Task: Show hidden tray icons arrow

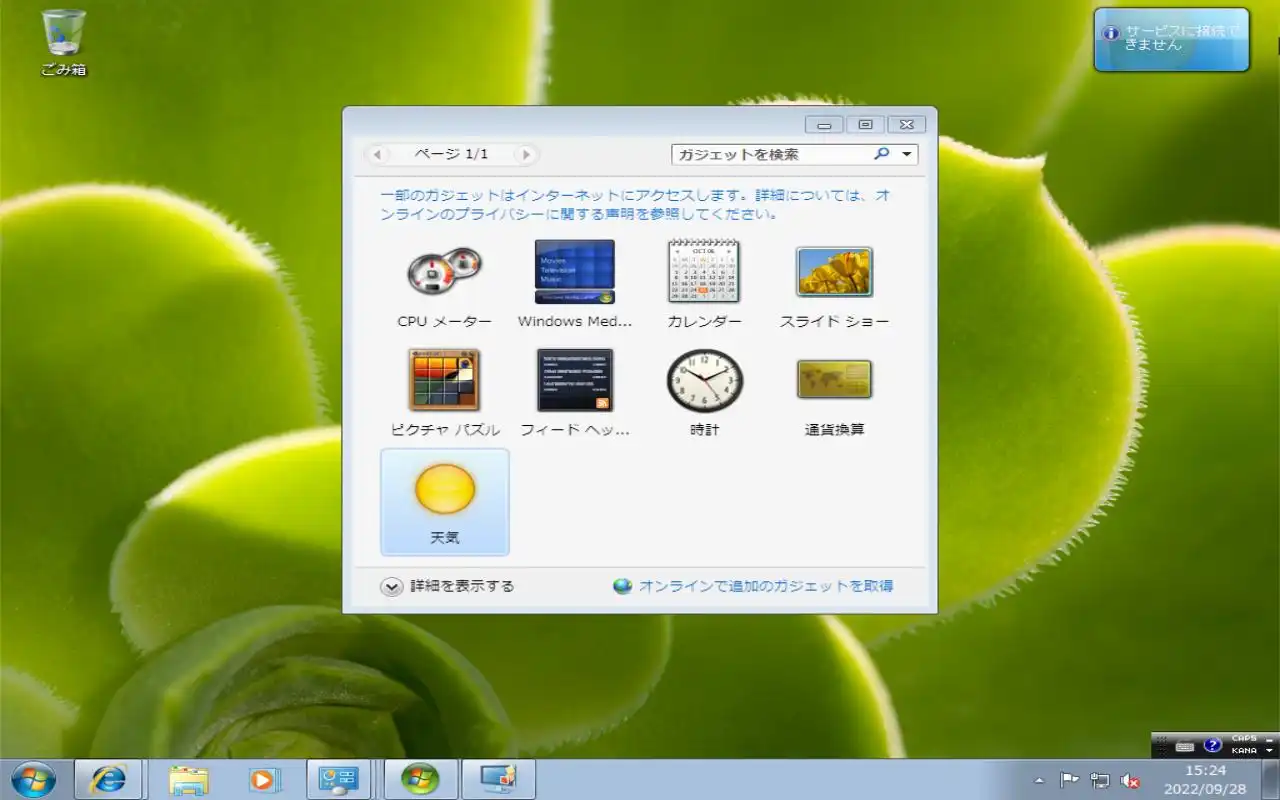Action: [1038, 780]
